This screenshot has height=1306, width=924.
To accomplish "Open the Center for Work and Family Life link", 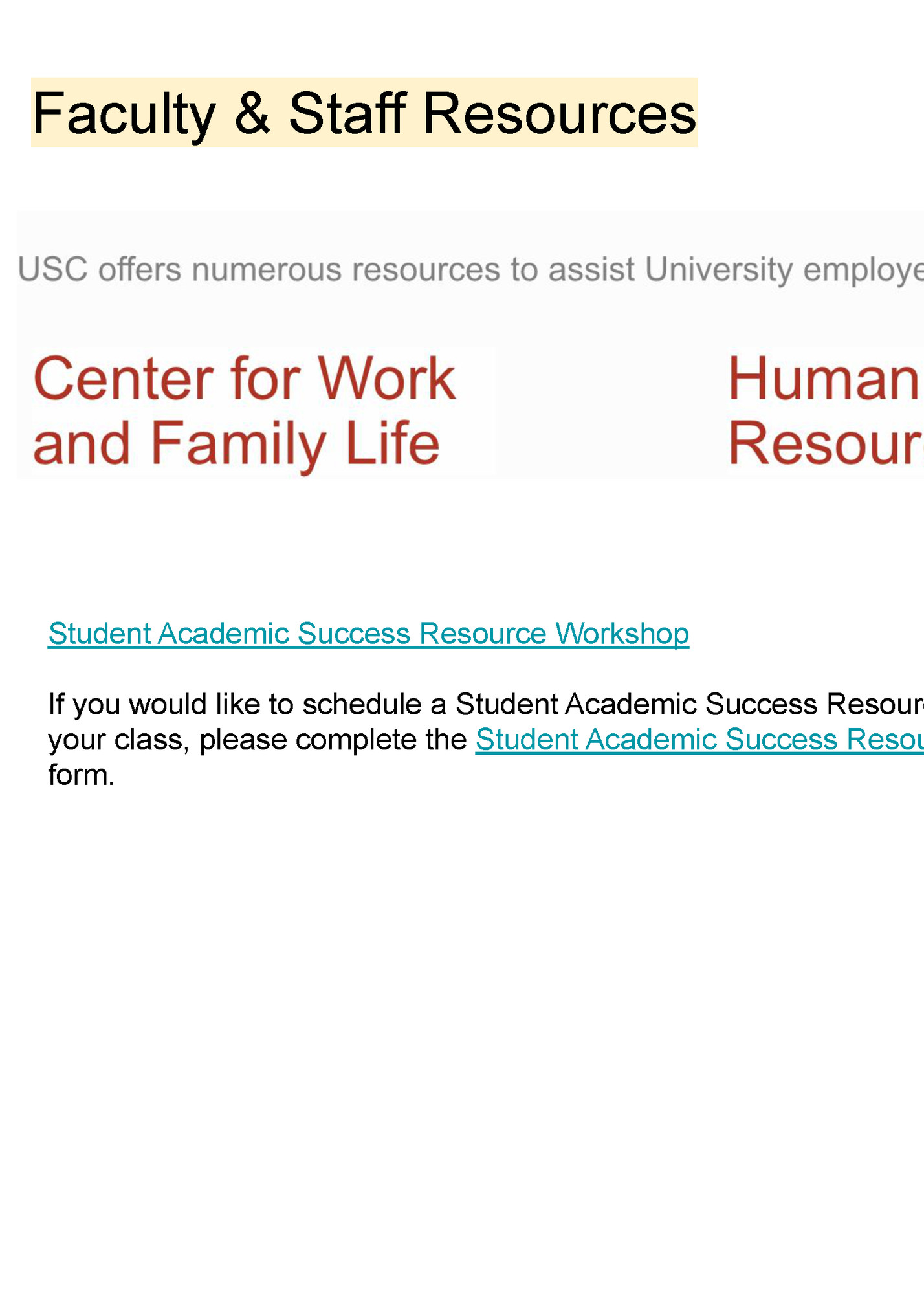I will tap(244, 410).
